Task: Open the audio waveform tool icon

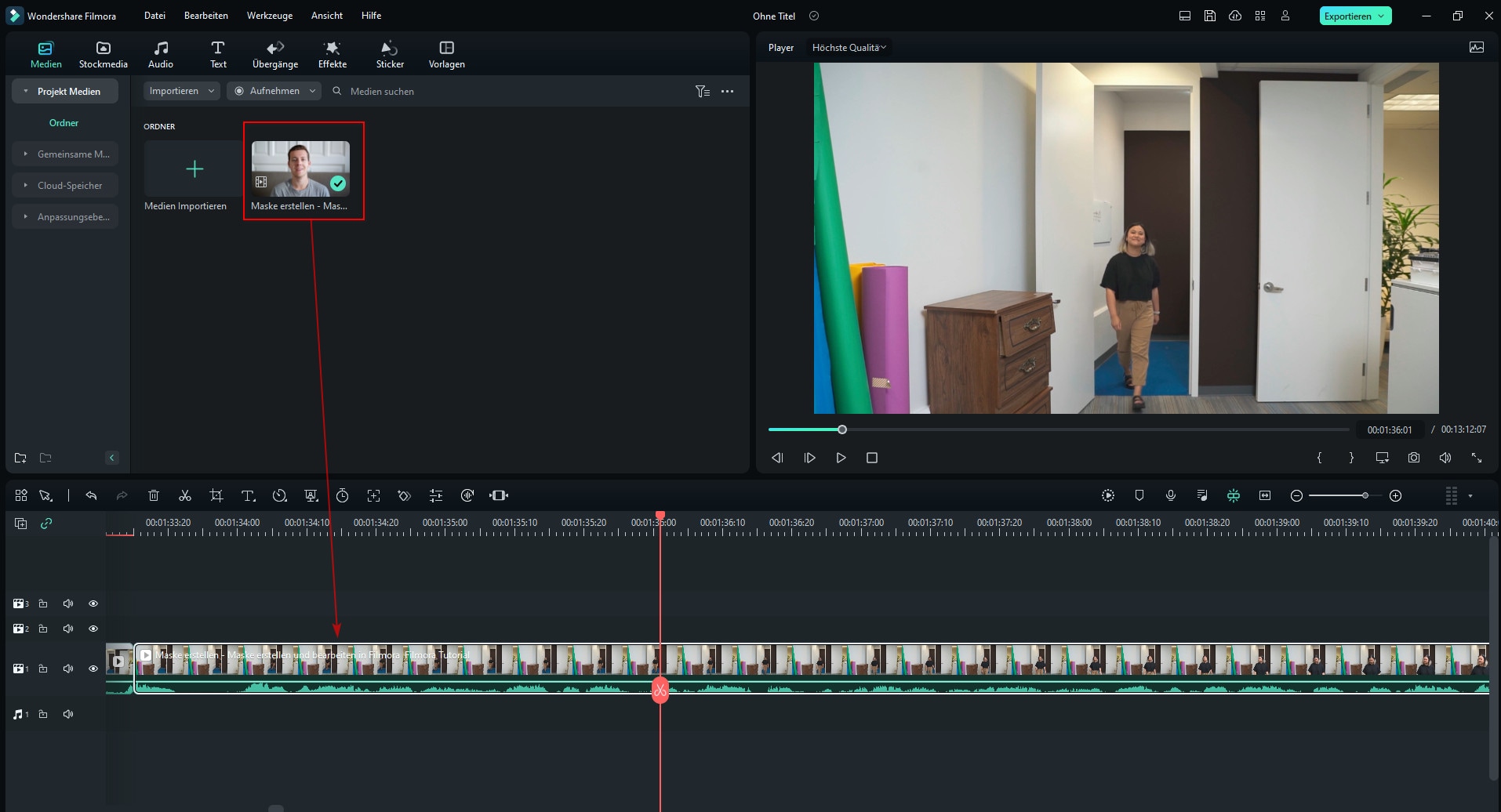Action: tap(467, 495)
